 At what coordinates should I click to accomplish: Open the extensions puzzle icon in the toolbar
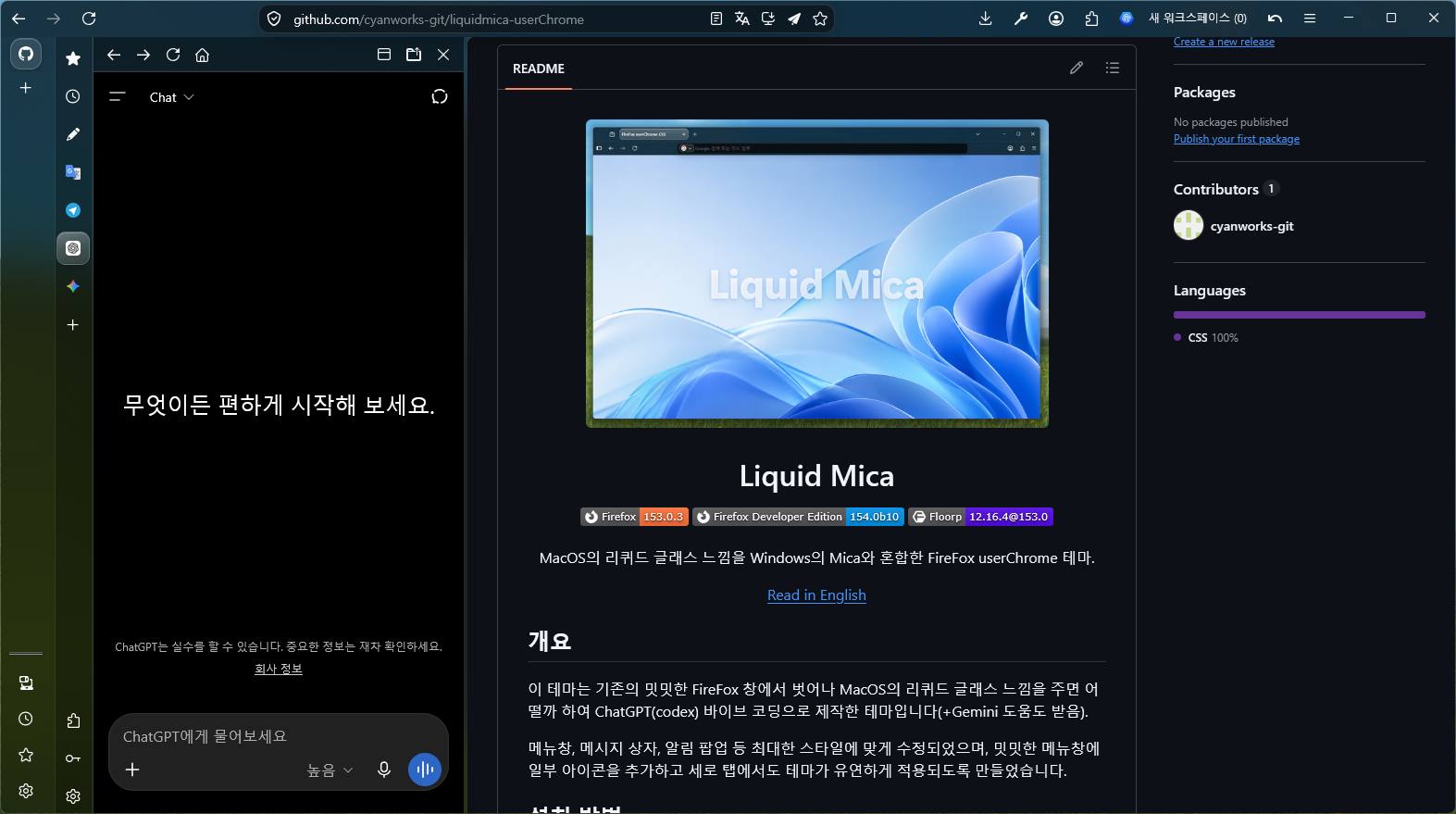pyautogui.click(x=1091, y=19)
